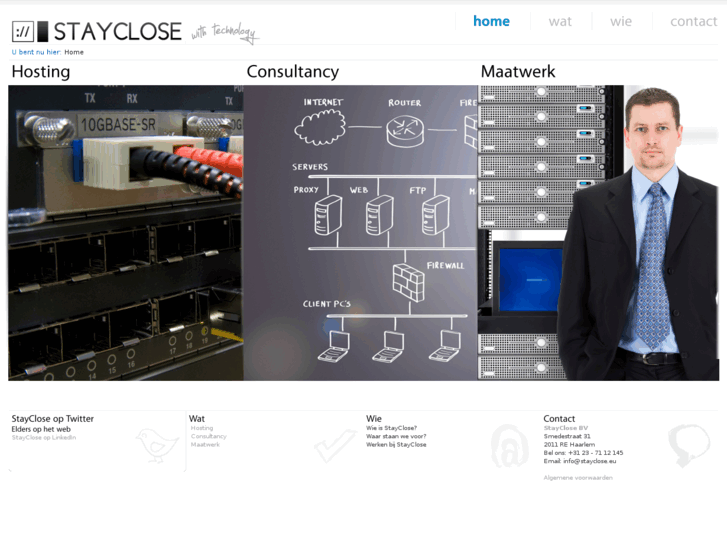Viewport: 727px width, 545px height.
Task: Open Werken bij StayClose link
Action: coord(396,444)
